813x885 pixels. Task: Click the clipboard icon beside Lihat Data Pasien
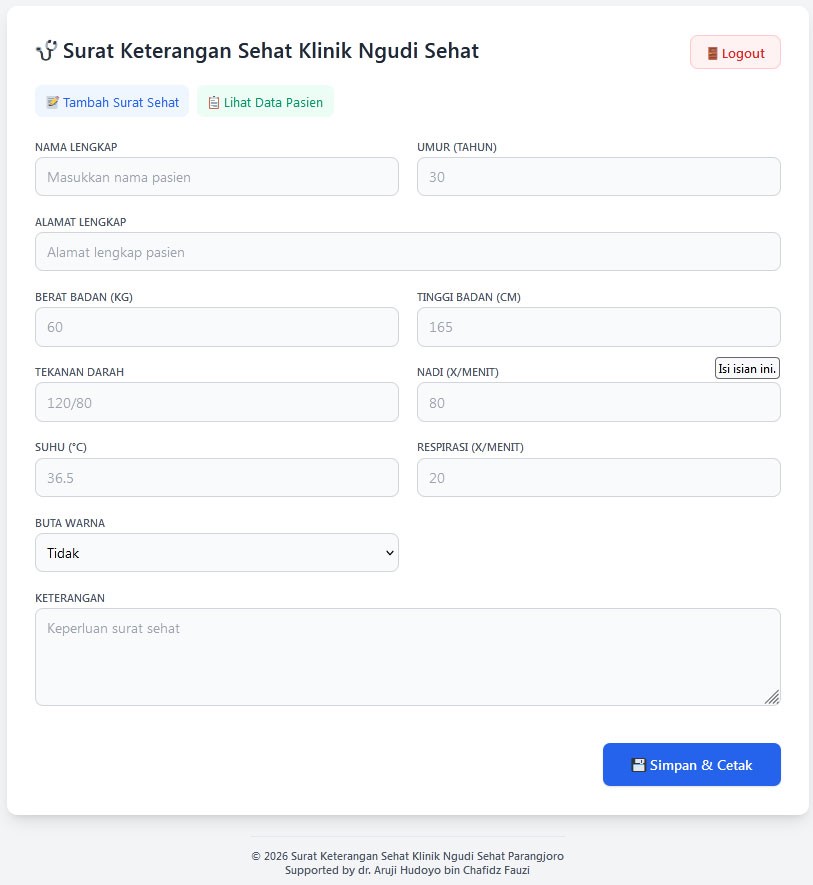(214, 102)
